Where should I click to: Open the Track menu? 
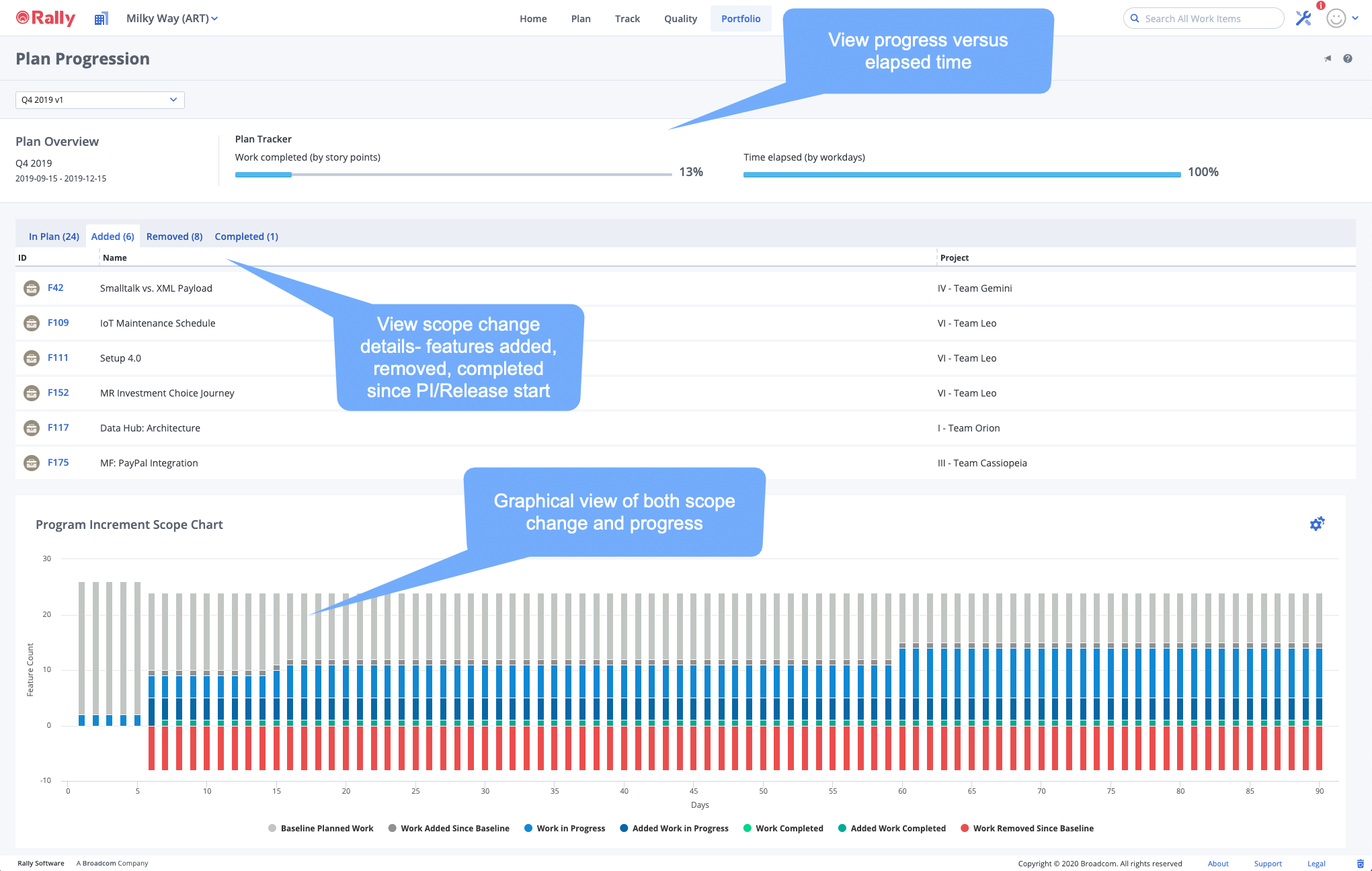627,19
